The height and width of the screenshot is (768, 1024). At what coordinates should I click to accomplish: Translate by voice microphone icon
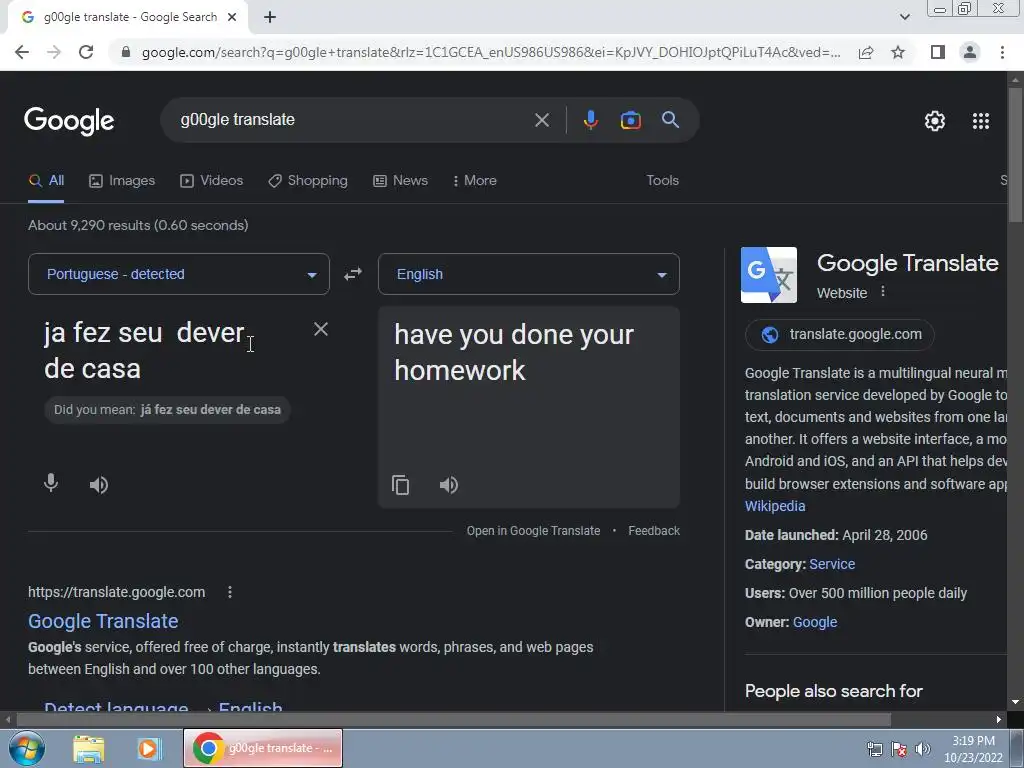[51, 483]
